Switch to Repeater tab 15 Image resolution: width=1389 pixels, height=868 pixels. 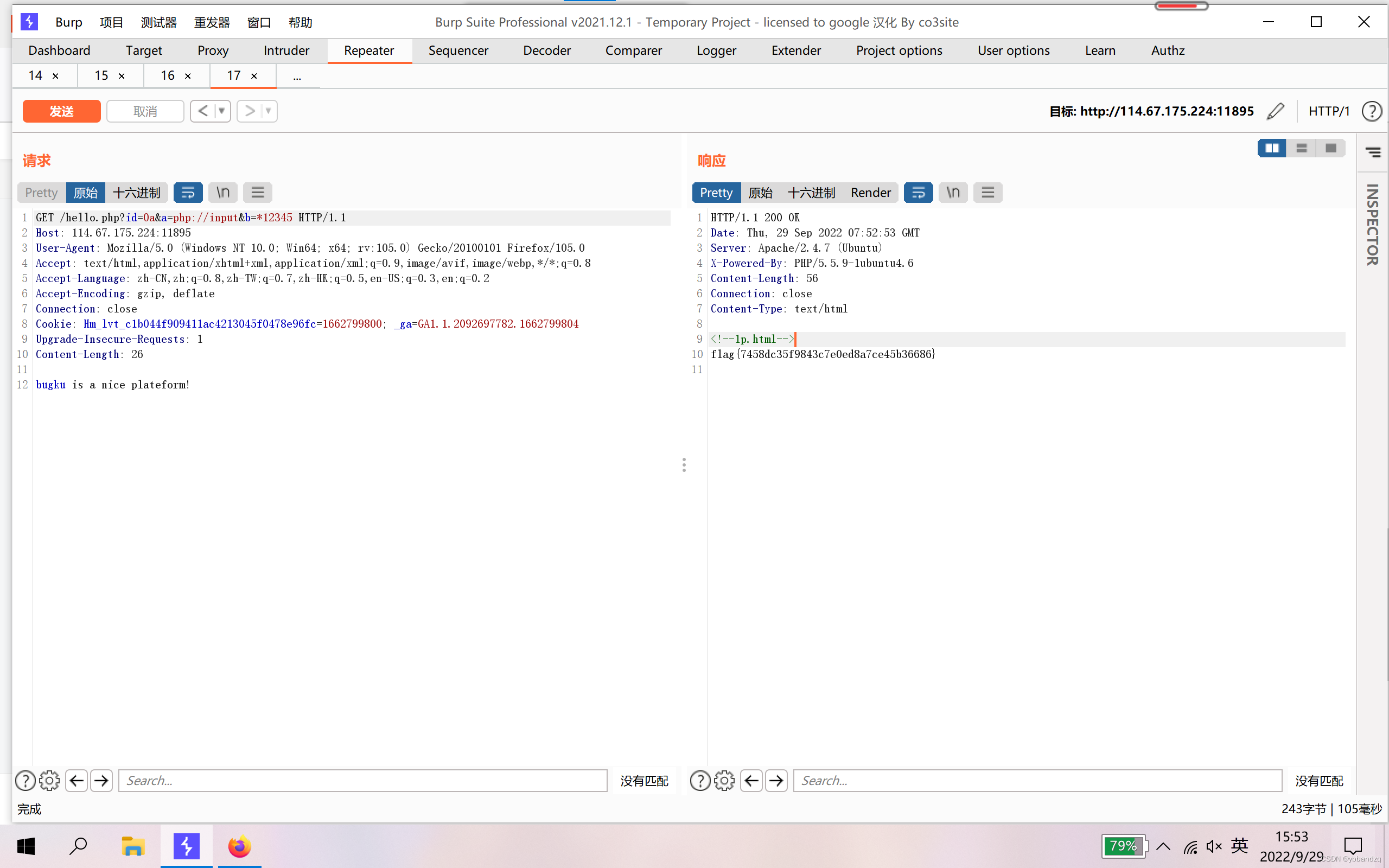[101, 75]
